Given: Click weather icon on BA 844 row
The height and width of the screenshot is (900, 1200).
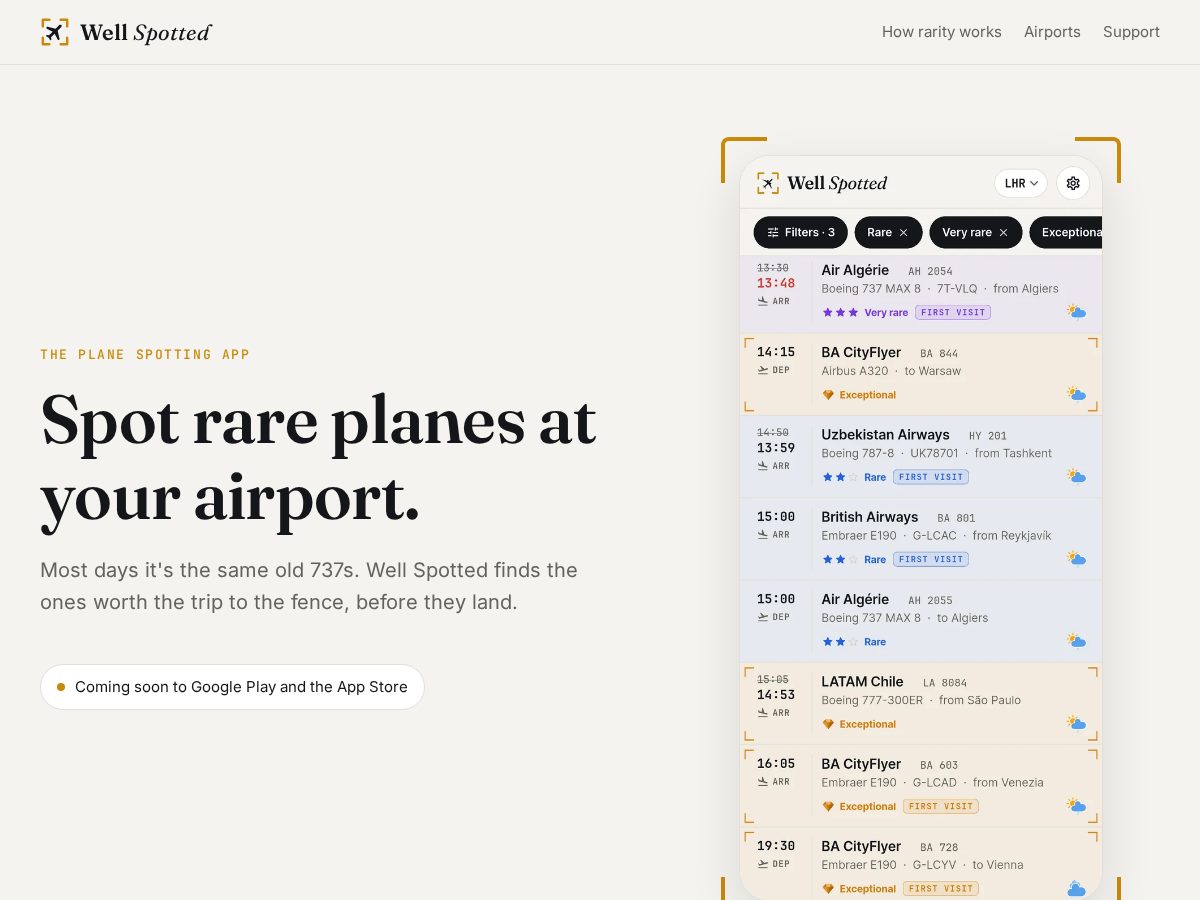Looking at the screenshot, I should coord(1076,394).
